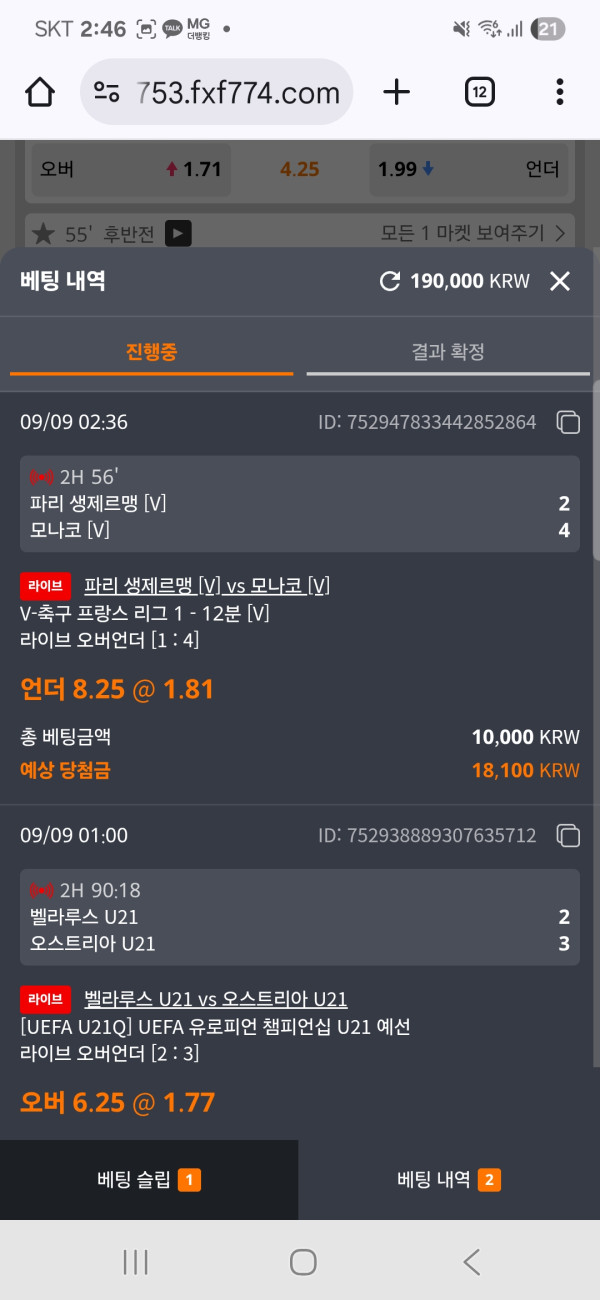Switch to the 진행중 tab
The height and width of the screenshot is (1300, 600).
(x=152, y=352)
